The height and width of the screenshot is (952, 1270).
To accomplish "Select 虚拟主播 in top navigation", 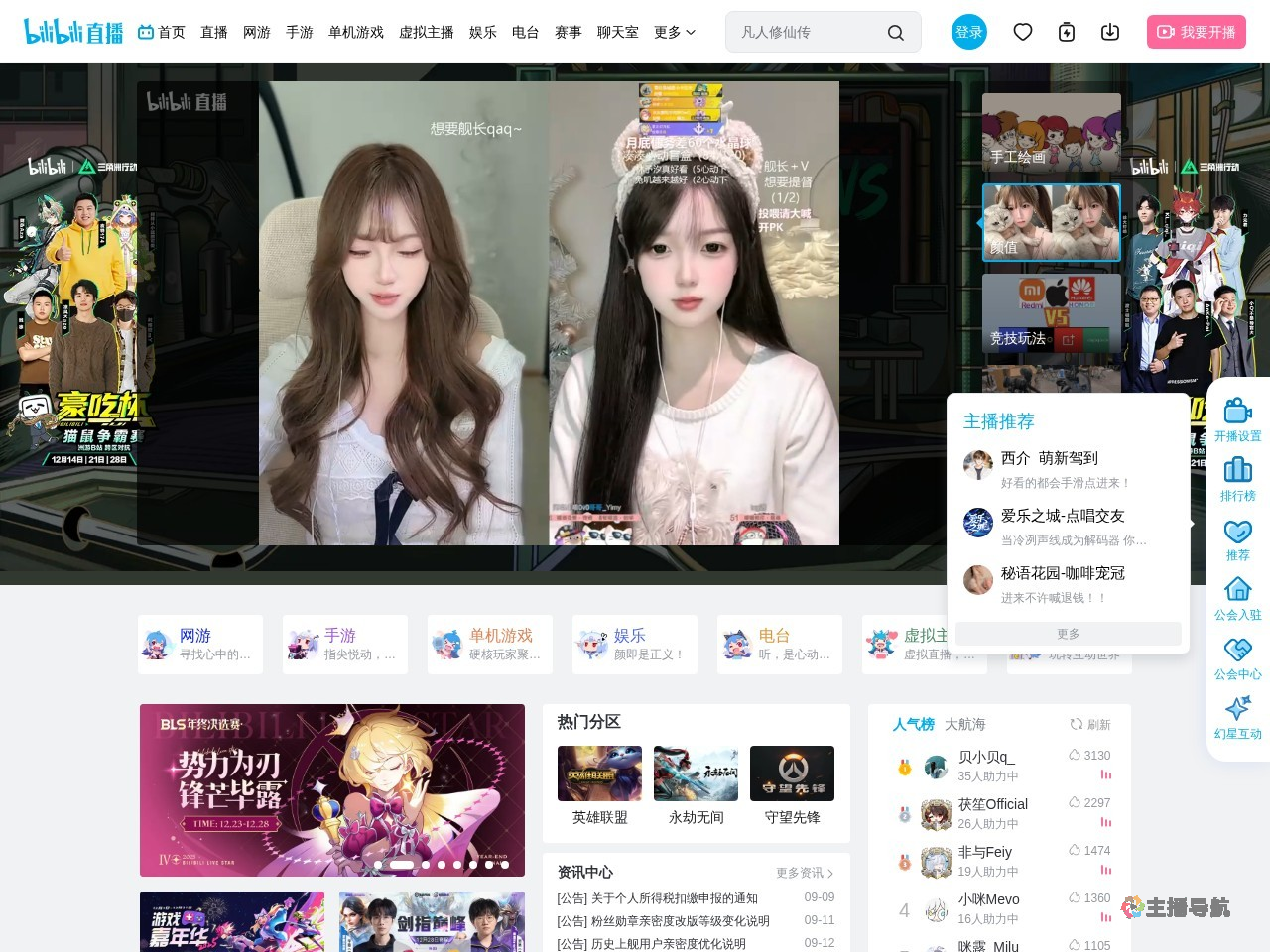I will 426,32.
